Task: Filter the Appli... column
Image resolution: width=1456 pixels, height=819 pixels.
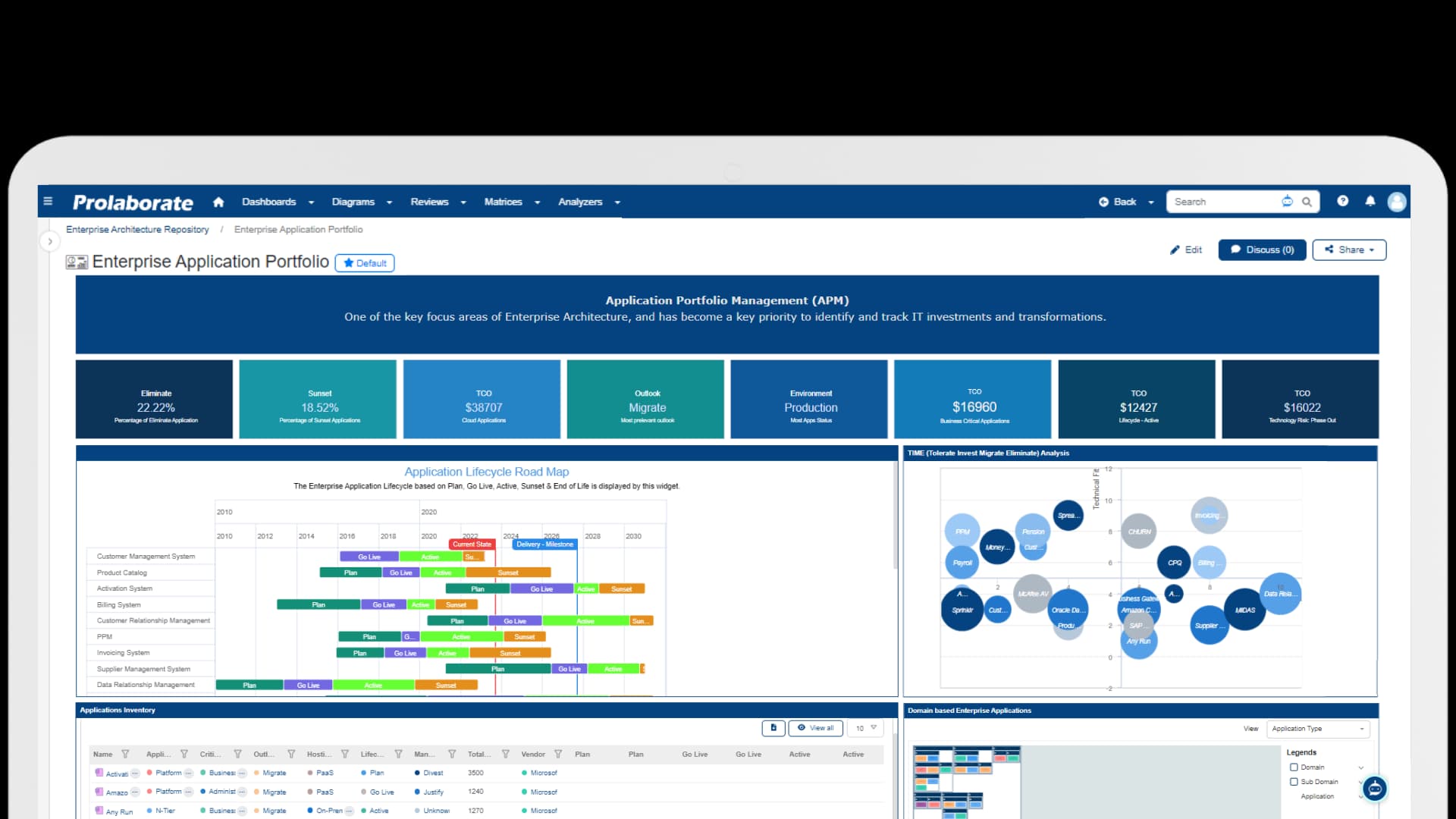Action: pyautogui.click(x=184, y=755)
